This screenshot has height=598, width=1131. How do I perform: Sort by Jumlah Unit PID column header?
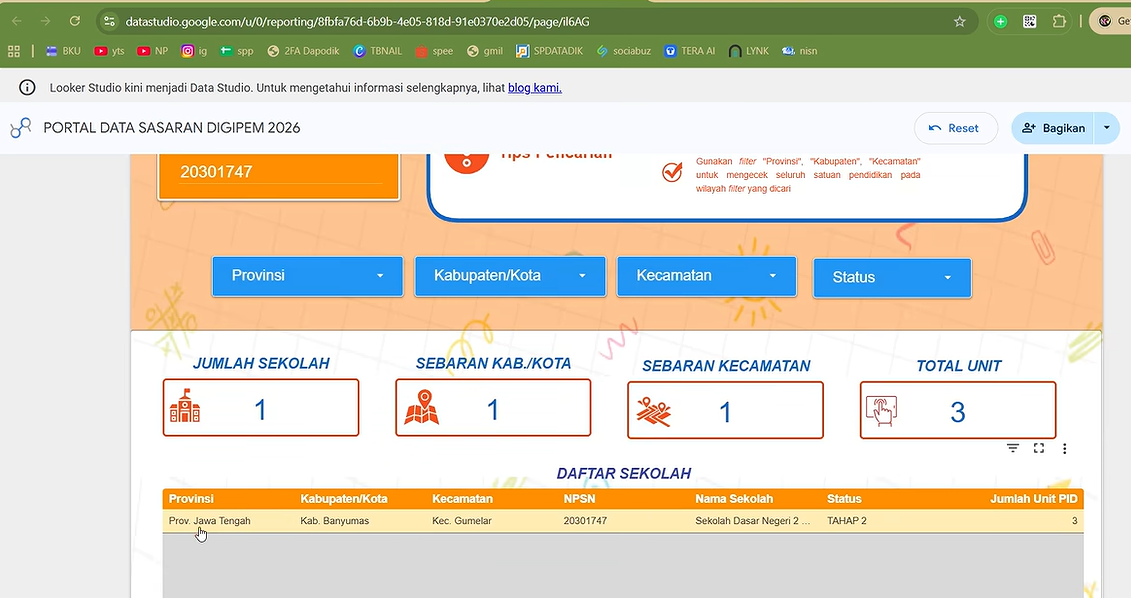[x=1034, y=498]
